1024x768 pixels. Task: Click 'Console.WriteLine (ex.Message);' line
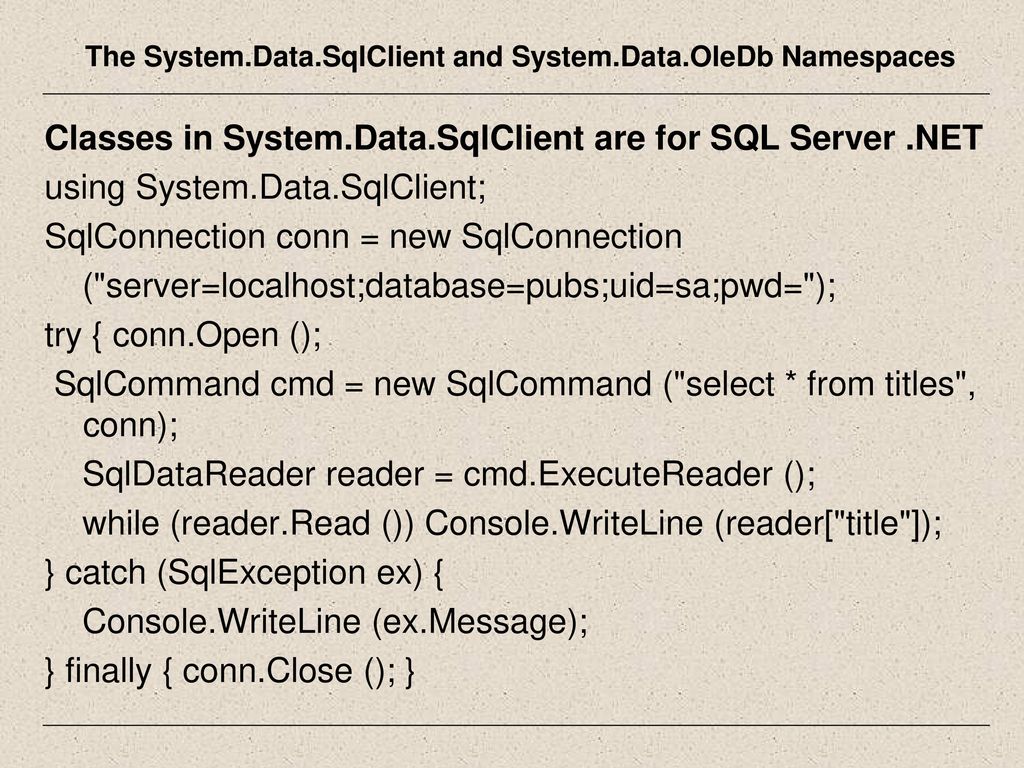[336, 622]
